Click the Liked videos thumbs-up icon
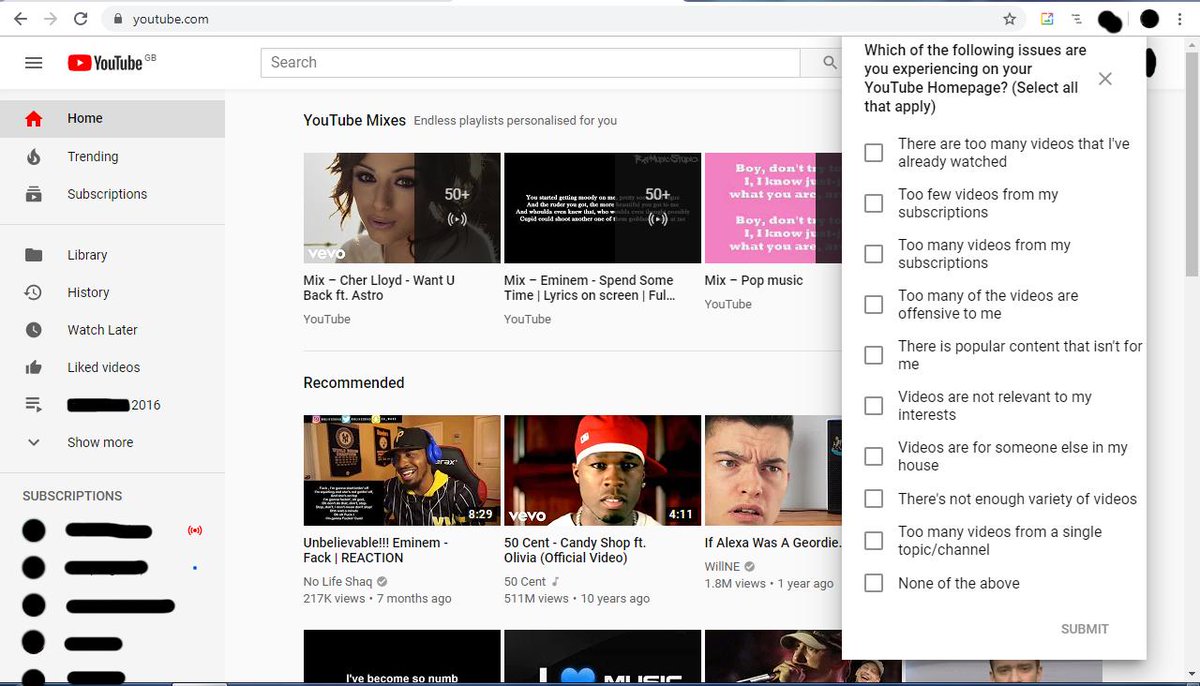Screen dimensions: 1200x686 (34, 367)
